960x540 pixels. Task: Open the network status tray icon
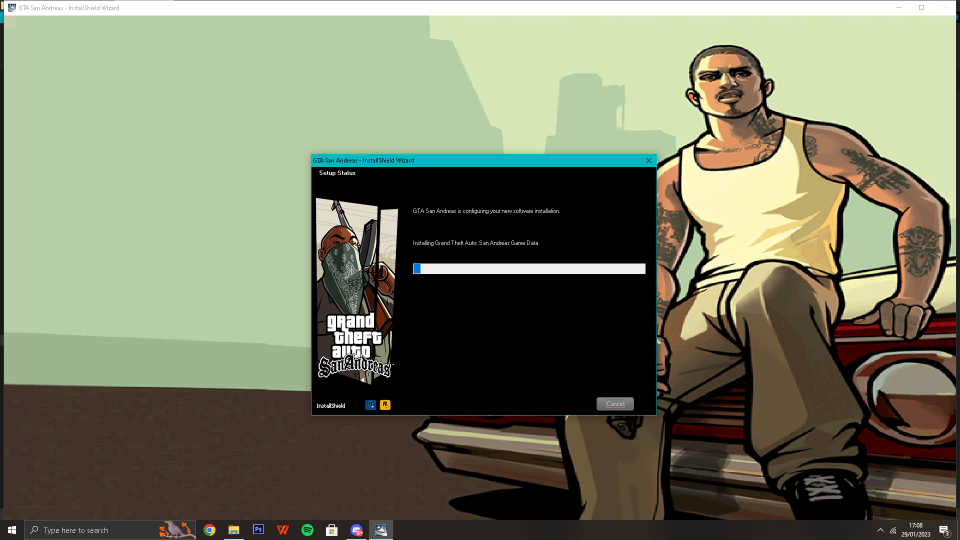pos(893,530)
